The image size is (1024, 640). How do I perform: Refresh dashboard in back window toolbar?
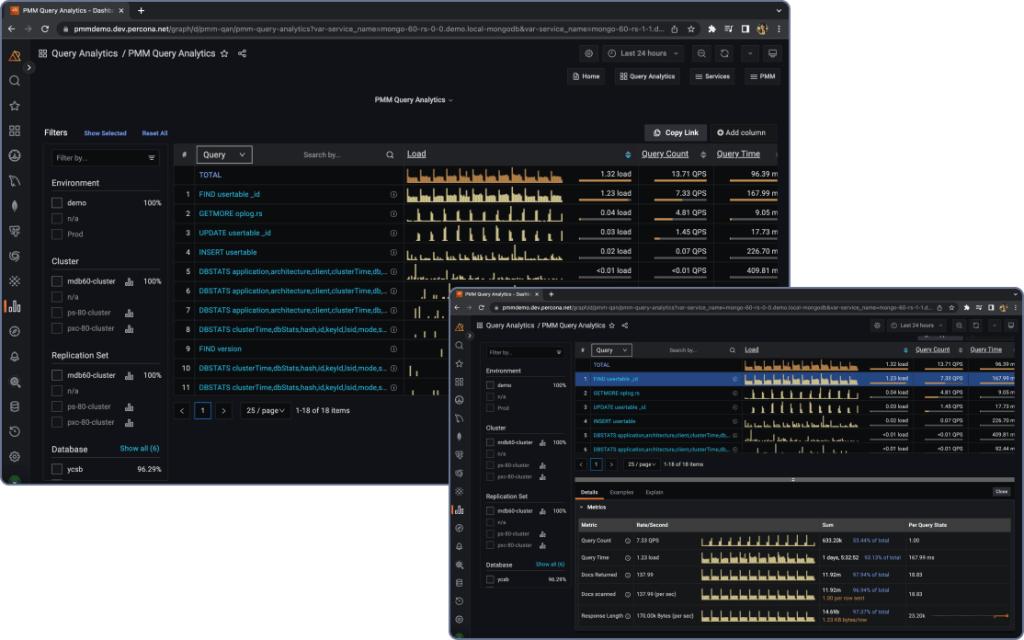(724, 54)
